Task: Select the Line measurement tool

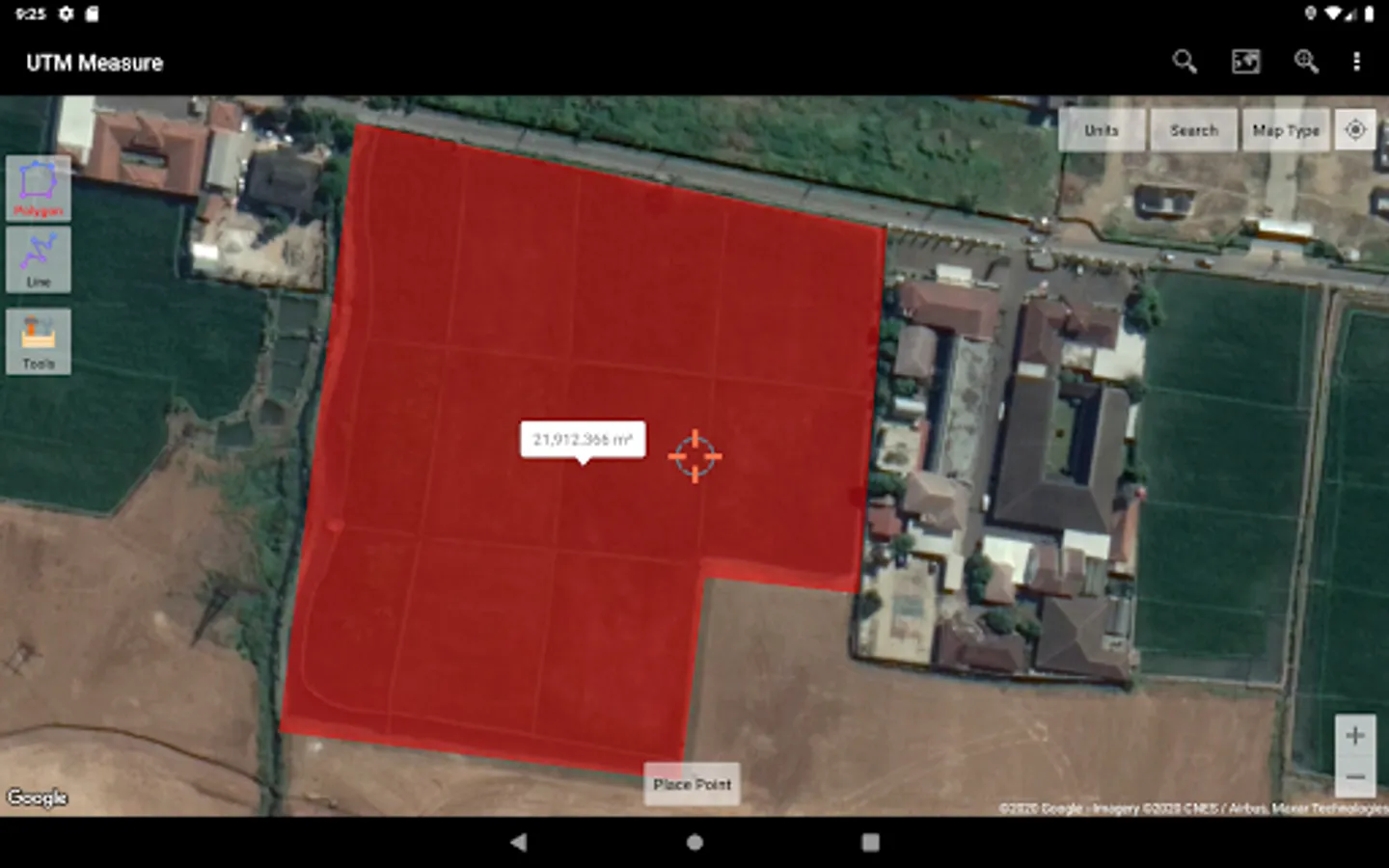Action: point(39,259)
